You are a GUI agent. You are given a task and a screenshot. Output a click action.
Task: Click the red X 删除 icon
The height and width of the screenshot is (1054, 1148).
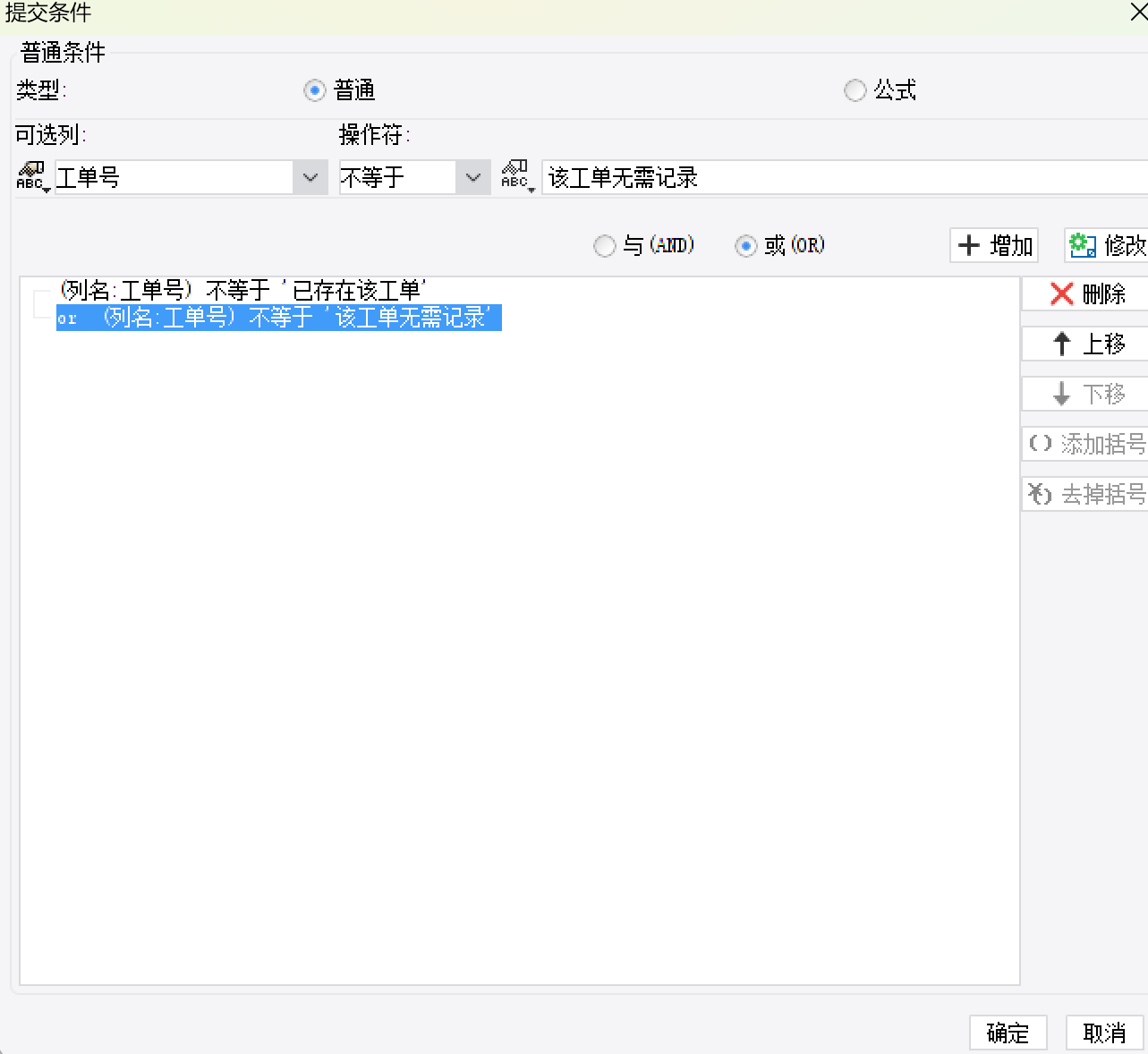[x=1062, y=293]
